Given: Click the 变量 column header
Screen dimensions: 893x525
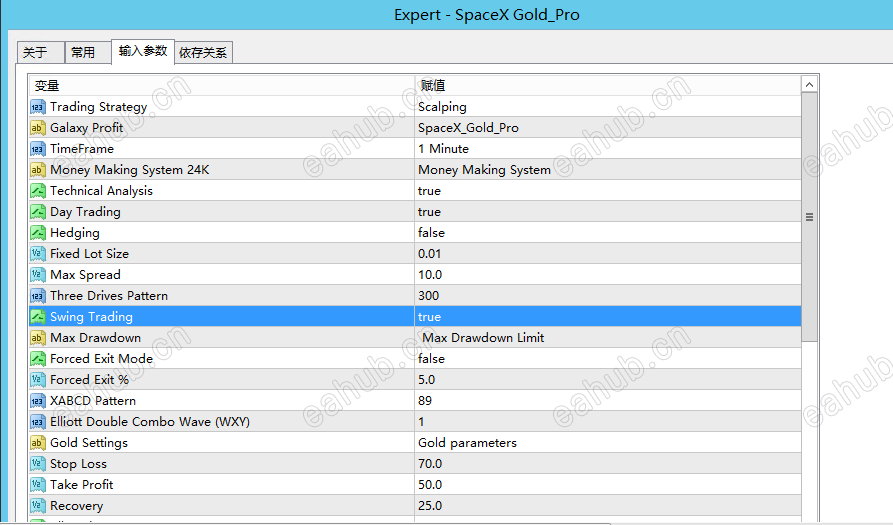Looking at the screenshot, I should (x=222, y=85).
